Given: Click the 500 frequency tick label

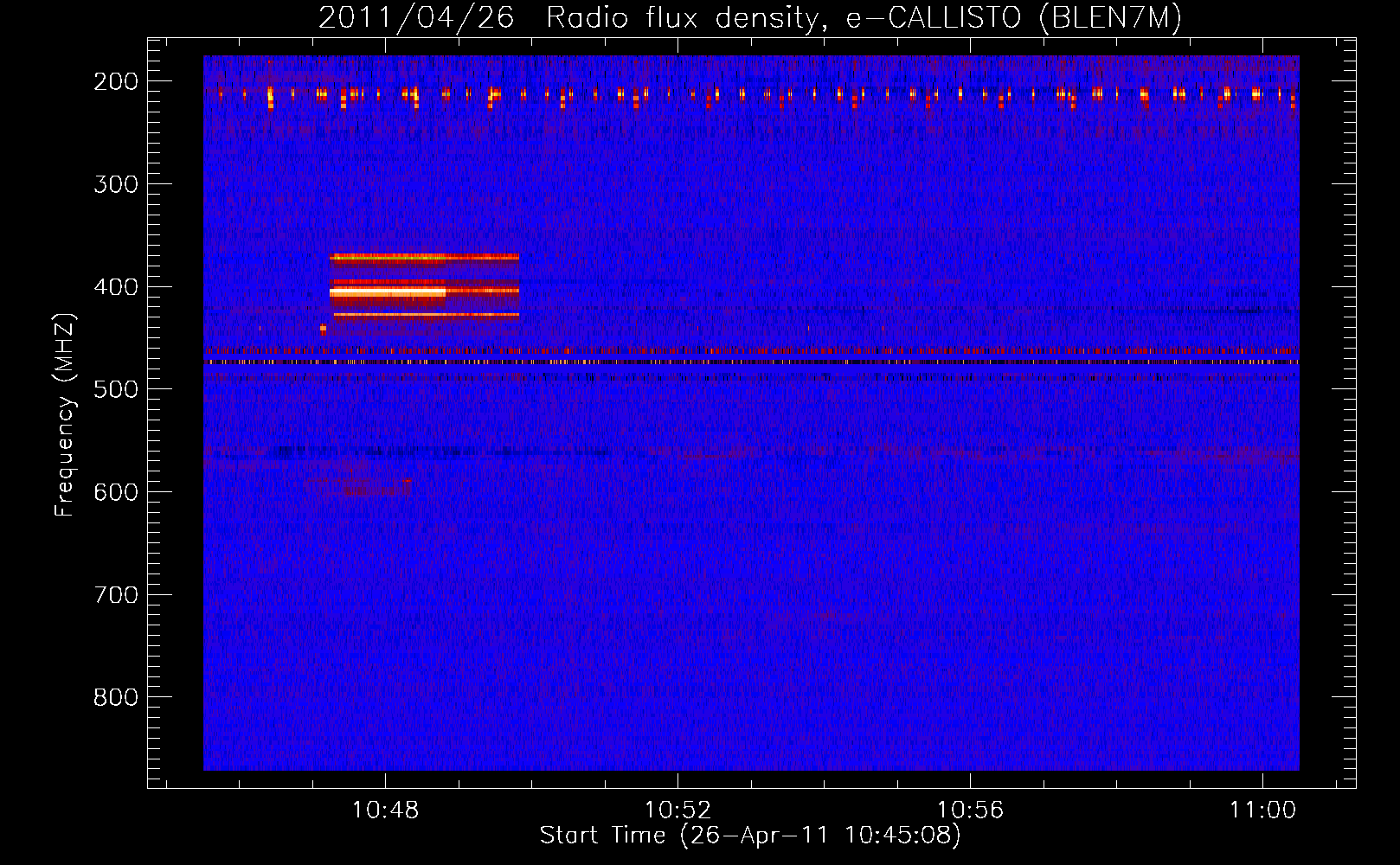Looking at the screenshot, I should click(116, 389).
